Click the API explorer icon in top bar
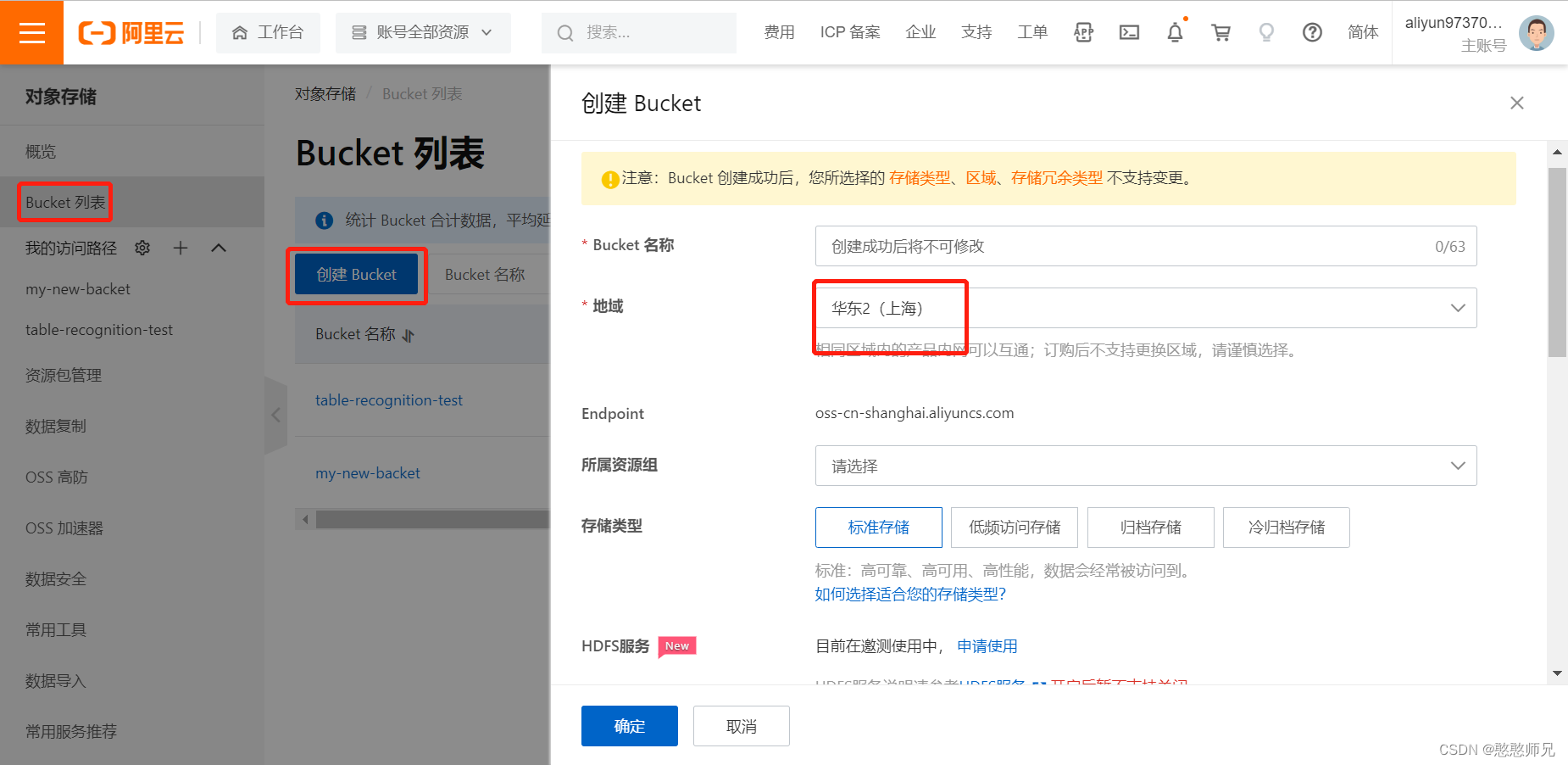Viewport: 1568px width, 765px height. 1083,32
